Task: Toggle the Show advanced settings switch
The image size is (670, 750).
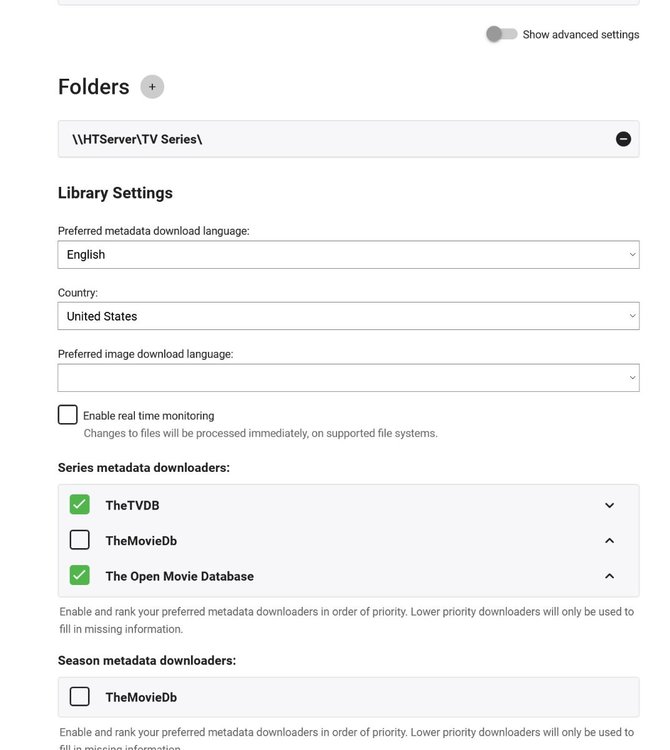Action: coord(501,34)
